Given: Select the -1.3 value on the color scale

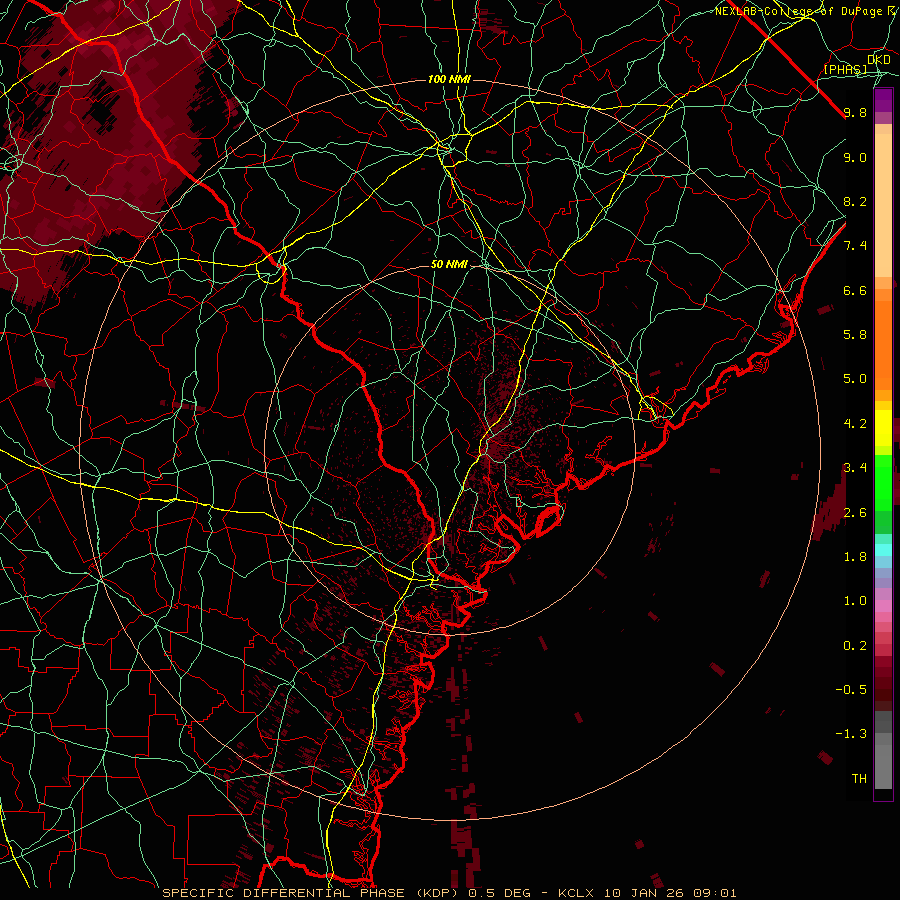Looking at the screenshot, I should coord(851,734).
